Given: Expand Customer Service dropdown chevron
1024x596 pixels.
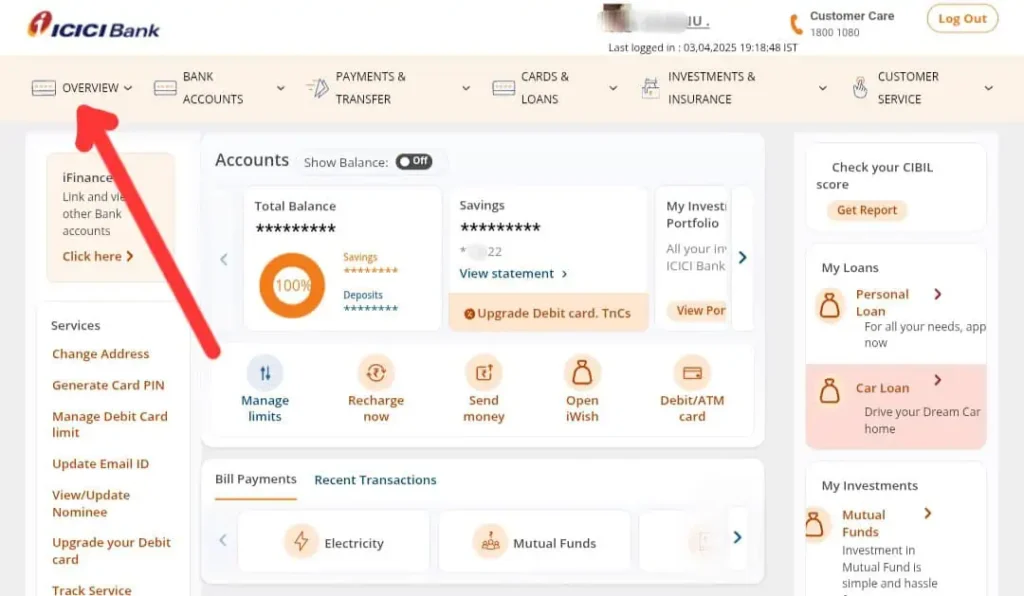Looking at the screenshot, I should point(989,88).
